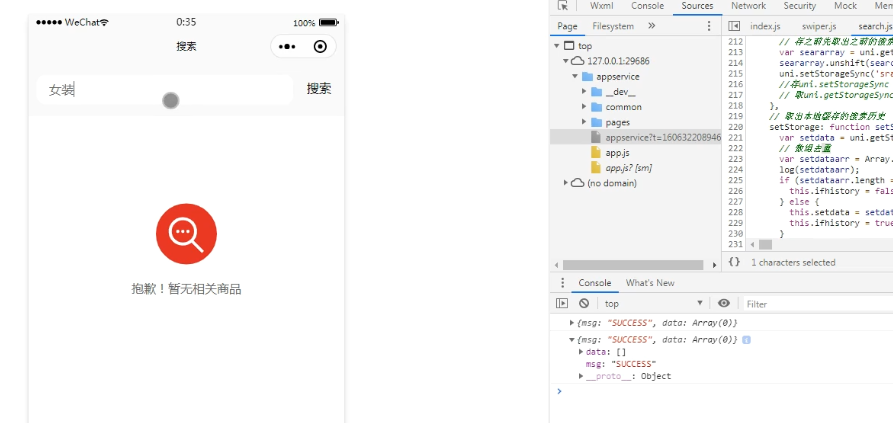Collapse the top frame tree node
The image size is (893, 423).
coord(556,46)
